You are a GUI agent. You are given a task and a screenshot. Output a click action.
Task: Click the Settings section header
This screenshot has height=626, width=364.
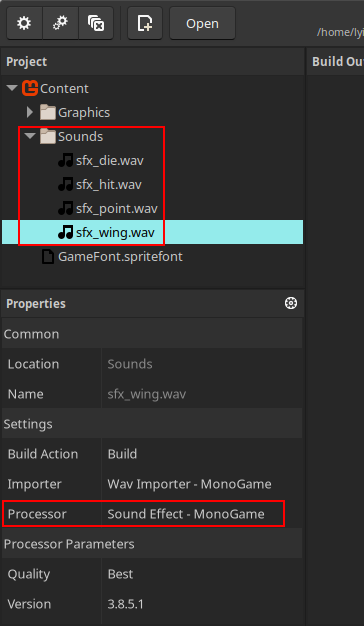point(152,424)
